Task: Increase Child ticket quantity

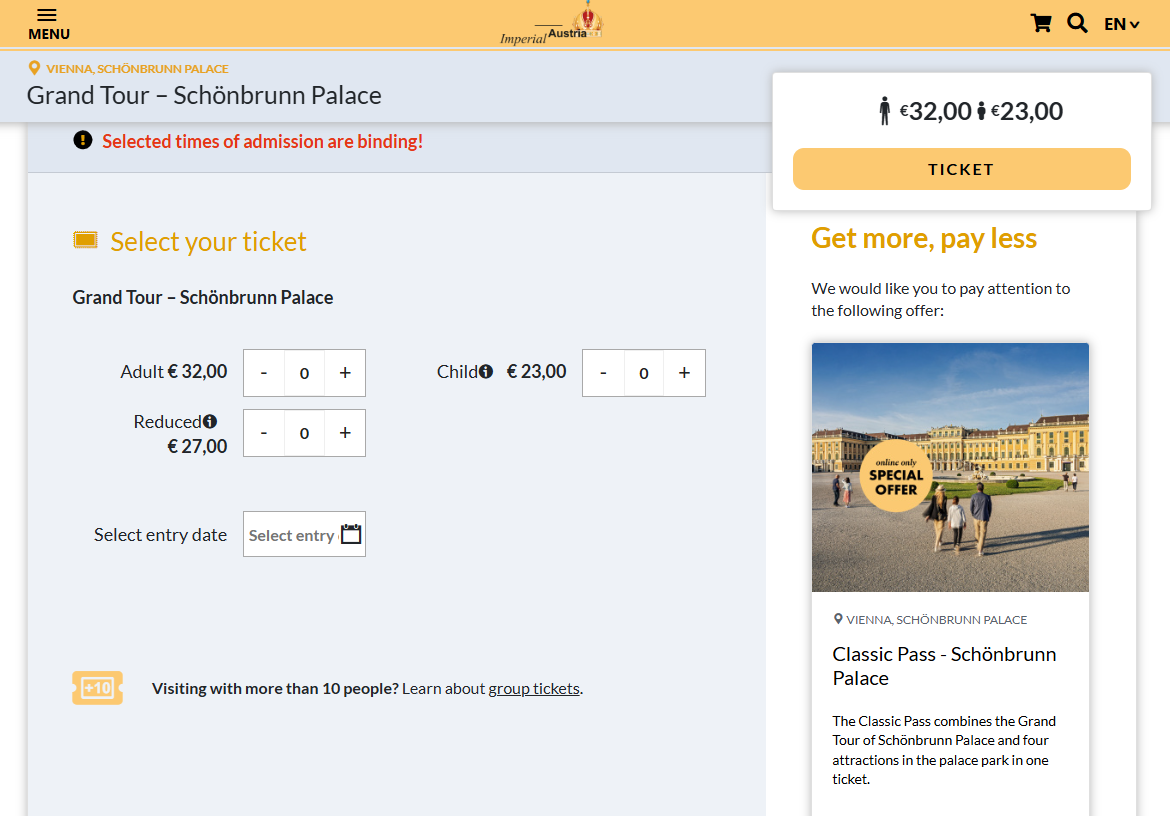Action: (x=684, y=373)
